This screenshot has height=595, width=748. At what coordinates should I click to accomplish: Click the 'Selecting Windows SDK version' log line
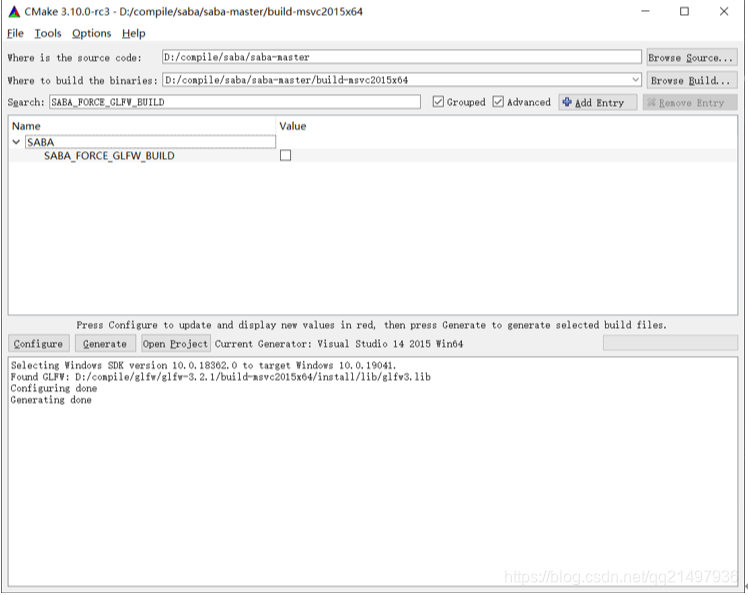(x=203, y=365)
